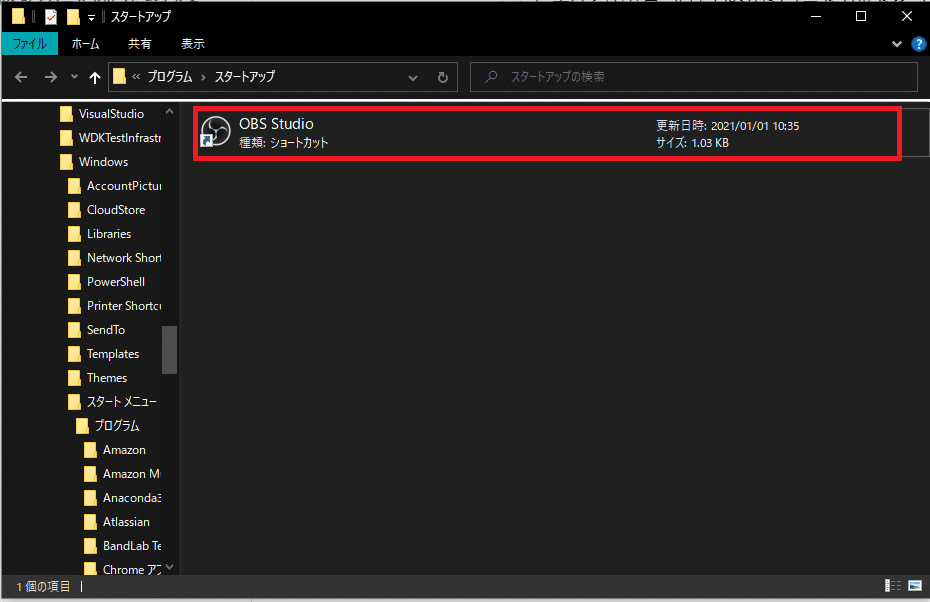Maximize the スタートアップ Explorer window
Viewport: 930px width, 602px height.
click(x=861, y=17)
